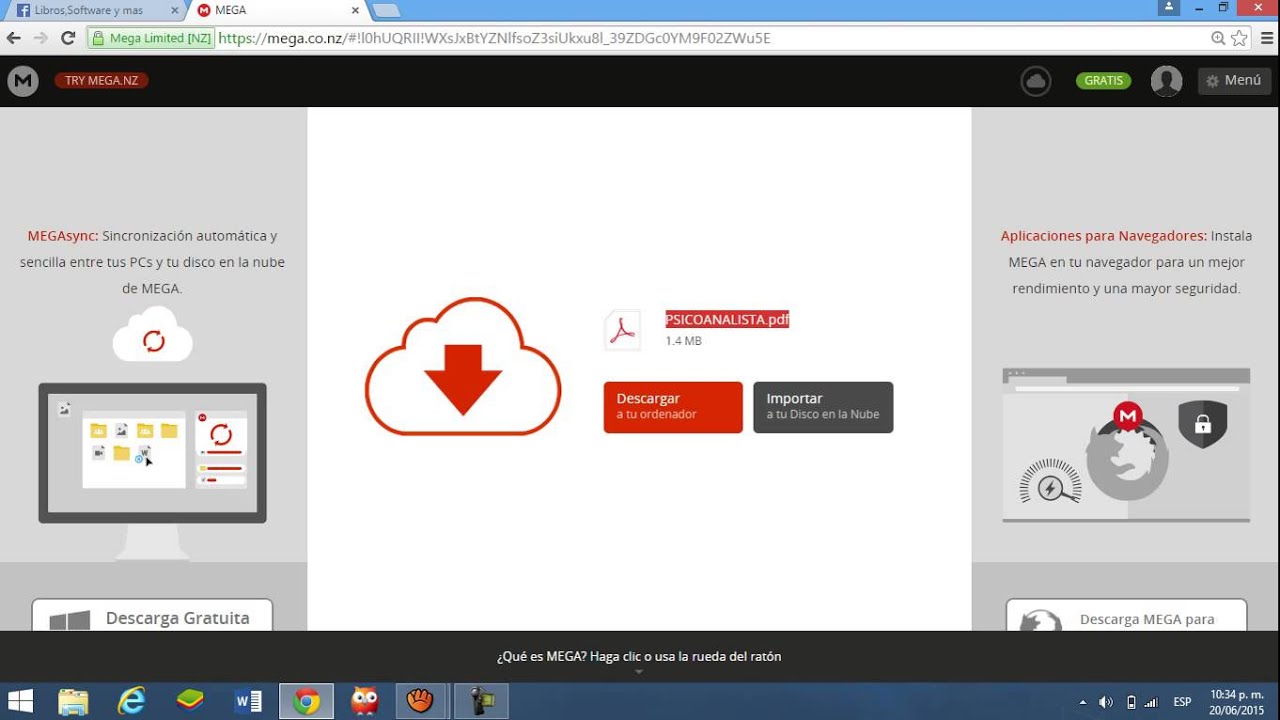This screenshot has height=720, width=1280.
Task: Select the PSICOANALISTA.pdf file name
Action: point(727,320)
